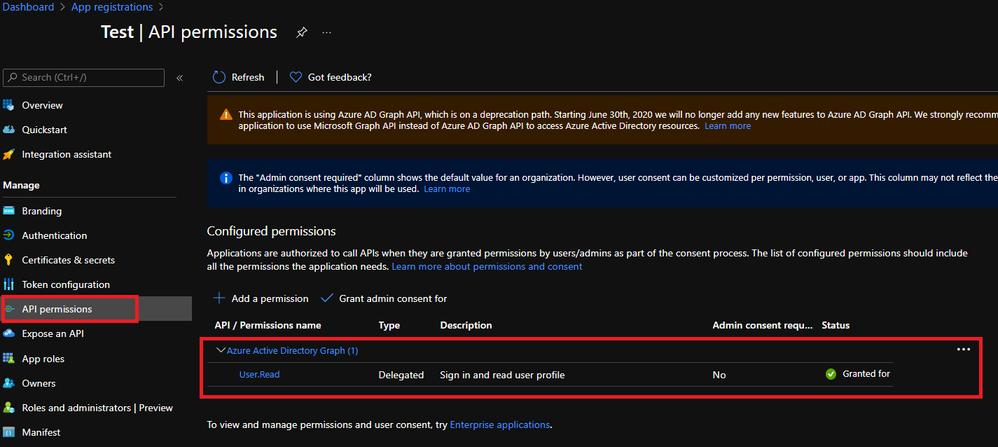Open Roles and administrators Preview item
This screenshot has height=447, width=998.
tap(96, 408)
